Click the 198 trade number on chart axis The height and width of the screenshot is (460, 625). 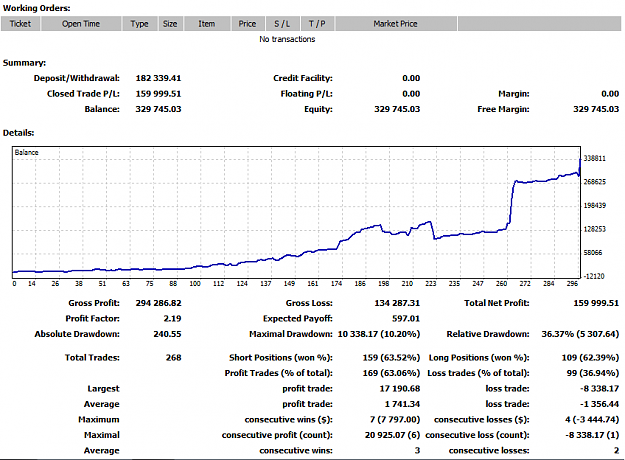pos(383,283)
